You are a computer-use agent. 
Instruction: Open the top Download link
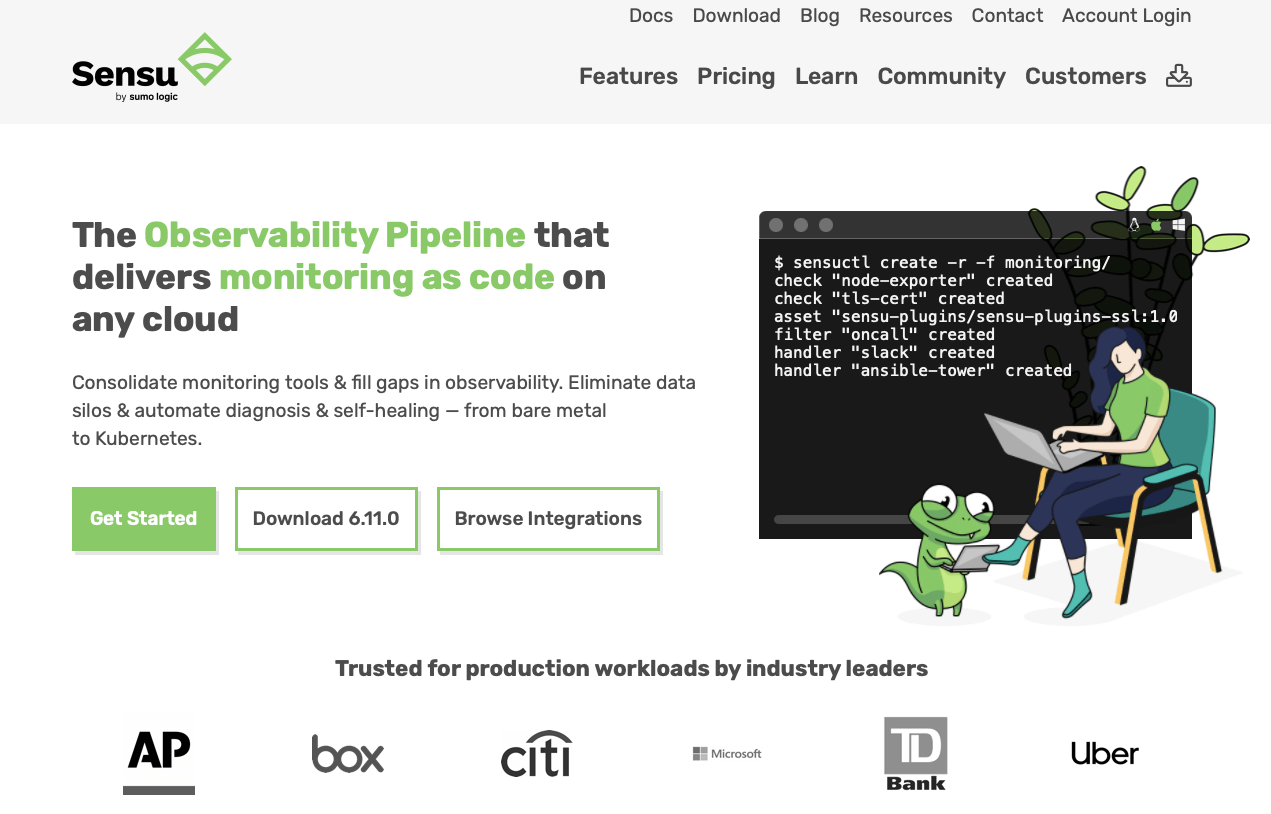pos(737,16)
